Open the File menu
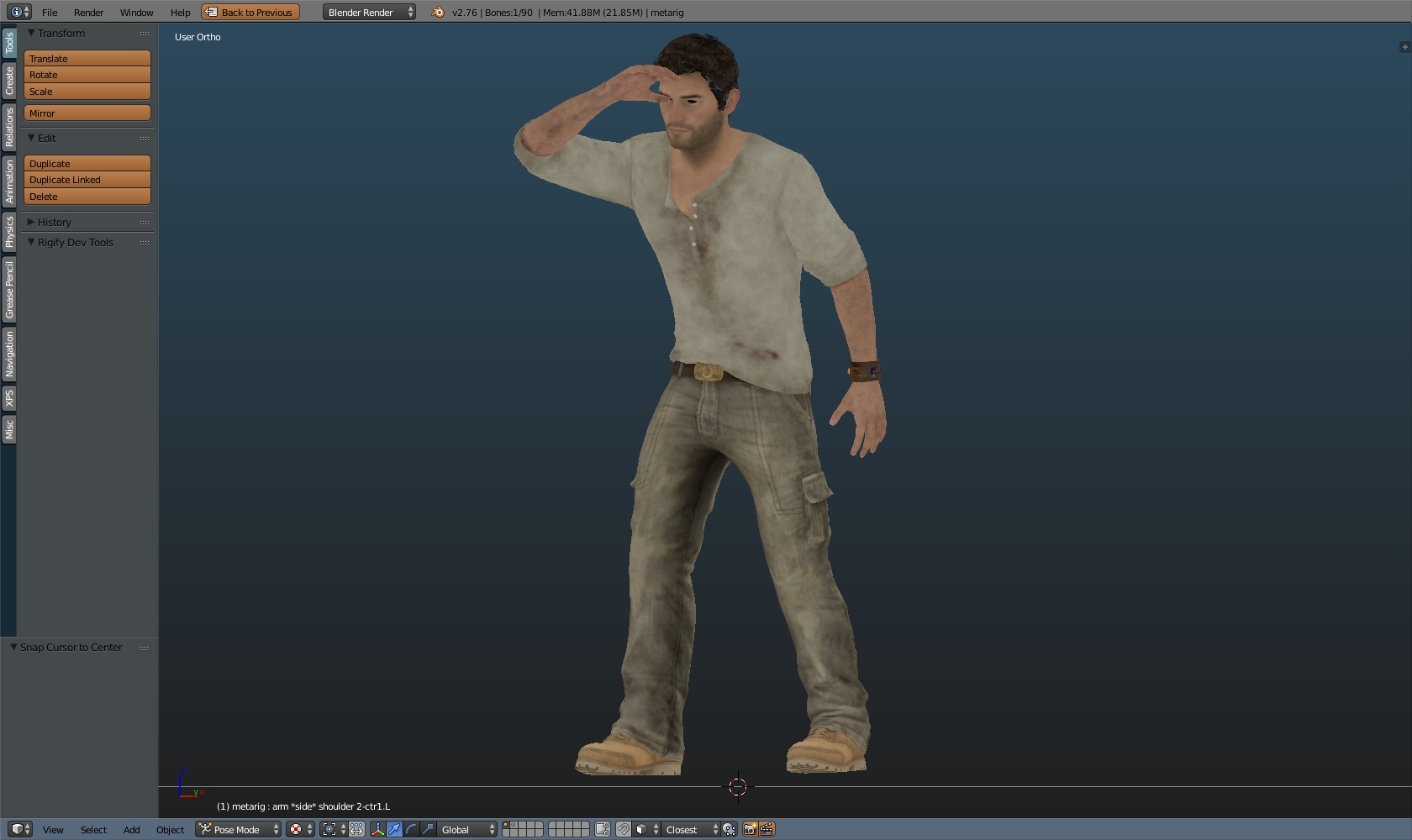 coord(50,12)
